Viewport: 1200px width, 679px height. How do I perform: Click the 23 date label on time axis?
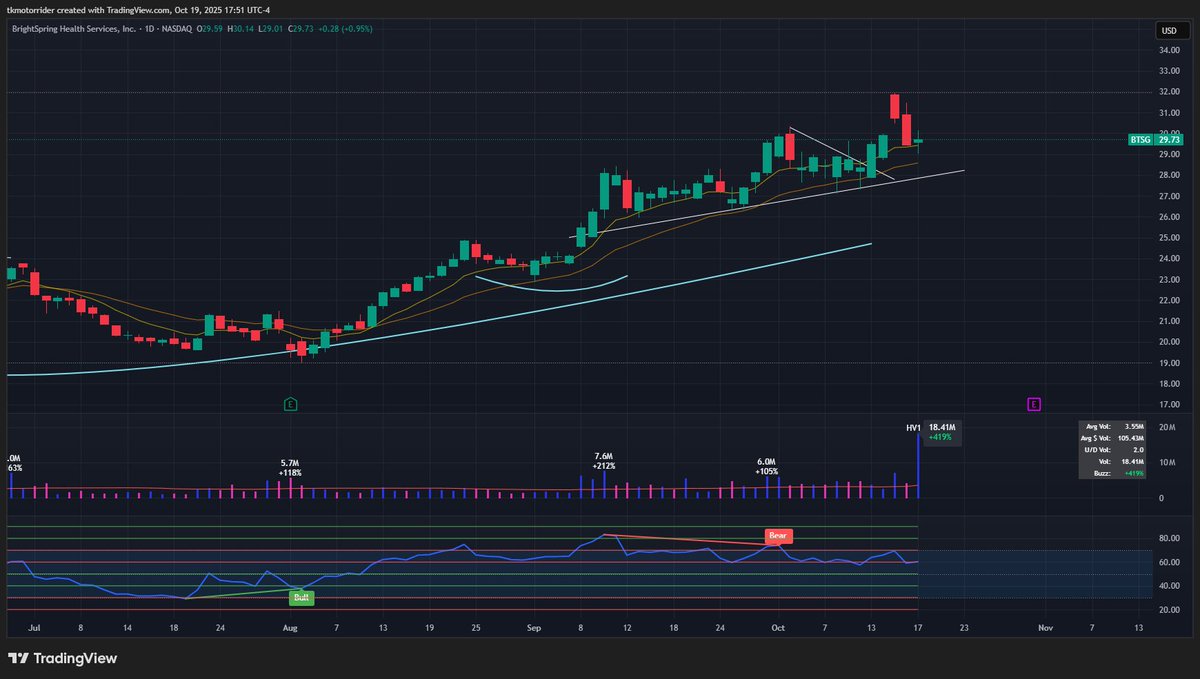[x=964, y=628]
